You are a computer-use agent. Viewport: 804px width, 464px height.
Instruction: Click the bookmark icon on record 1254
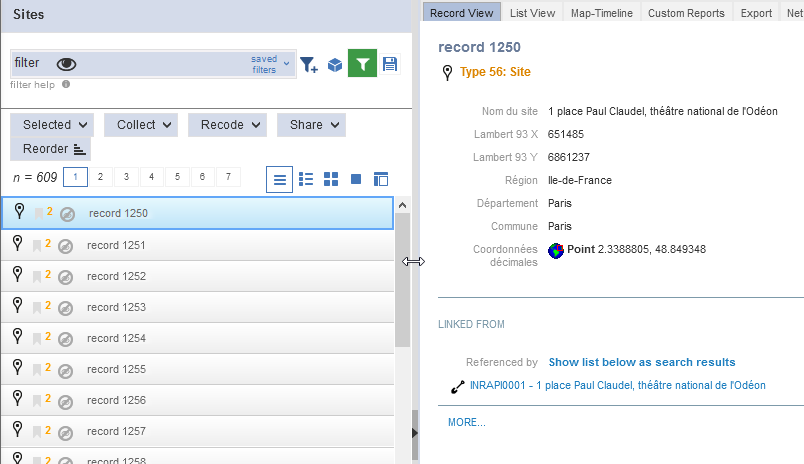coord(38,338)
